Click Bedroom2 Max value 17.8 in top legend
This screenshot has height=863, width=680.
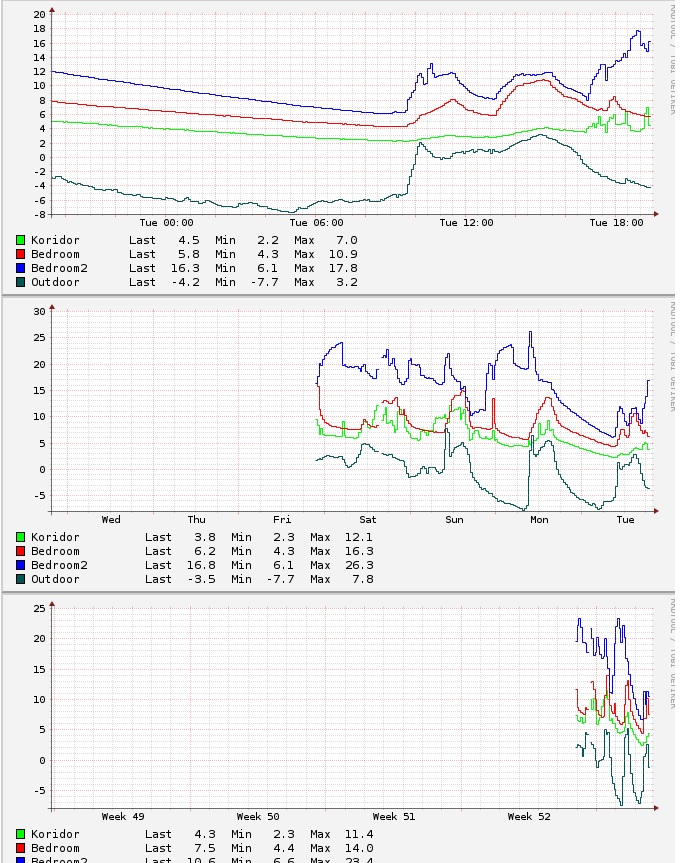pos(344,268)
